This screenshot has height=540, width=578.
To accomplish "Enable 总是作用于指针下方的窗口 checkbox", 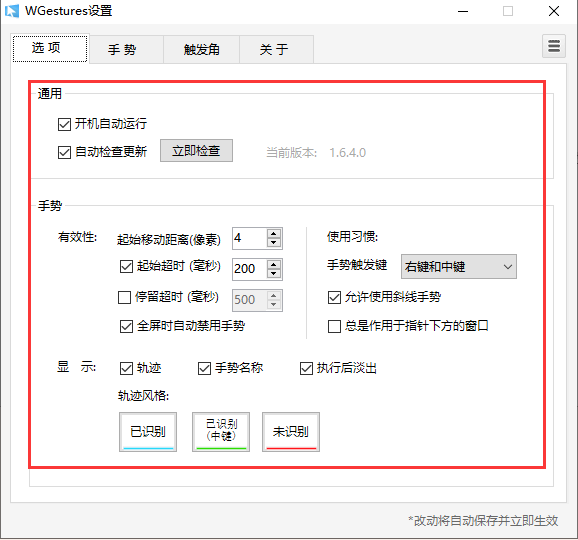I will (334, 326).
